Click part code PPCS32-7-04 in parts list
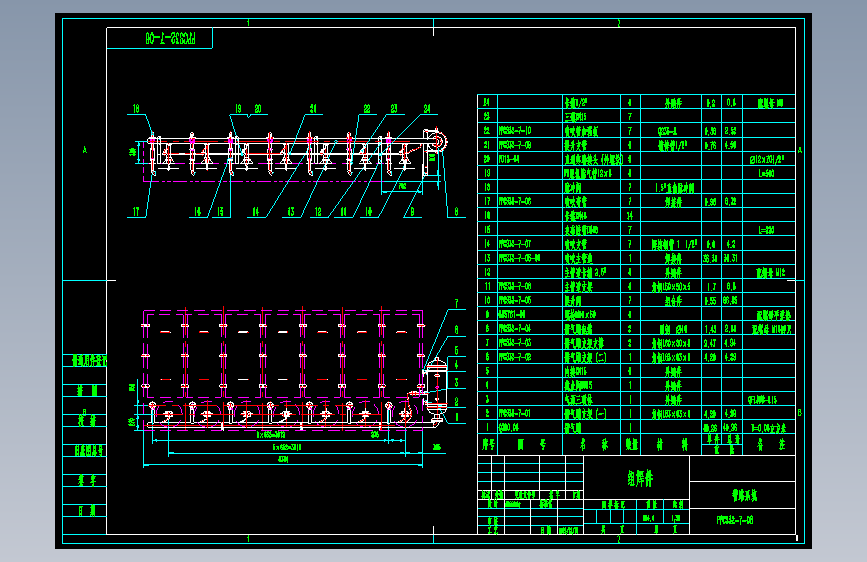 pyautogui.click(x=515, y=328)
